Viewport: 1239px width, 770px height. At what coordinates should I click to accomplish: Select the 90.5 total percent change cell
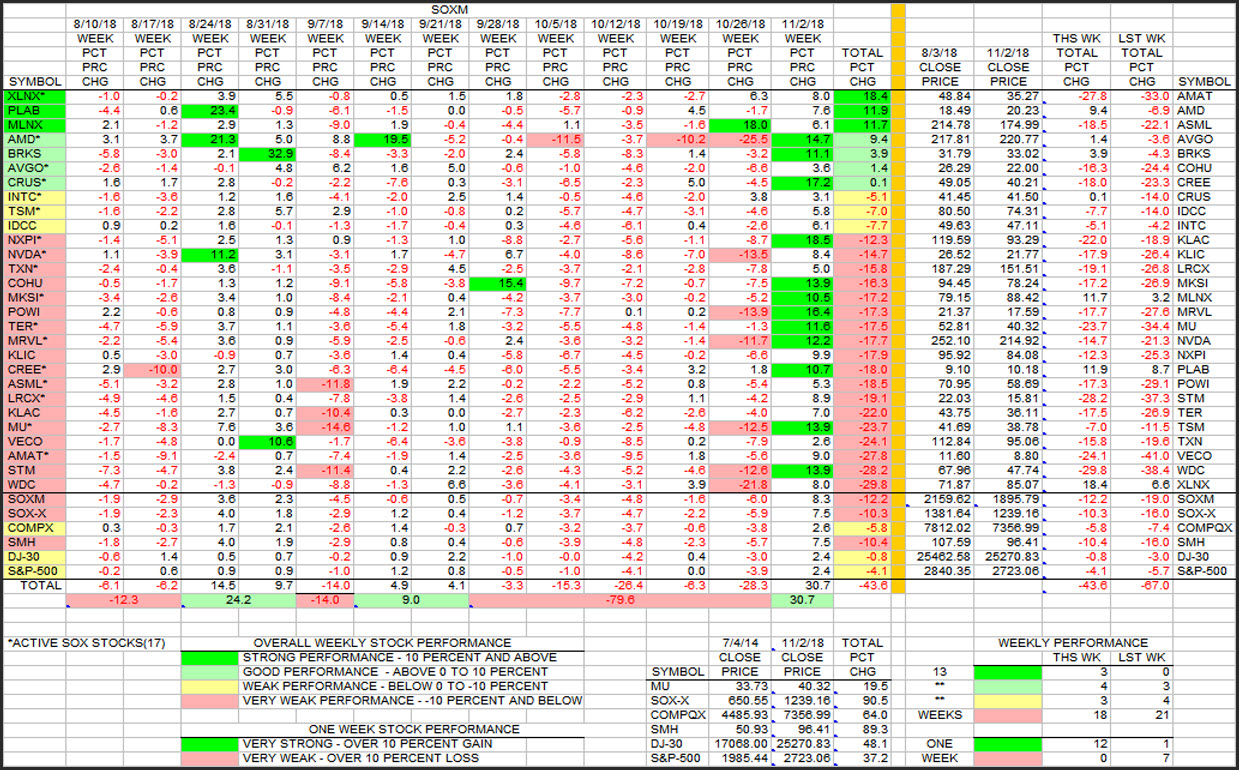pos(862,701)
